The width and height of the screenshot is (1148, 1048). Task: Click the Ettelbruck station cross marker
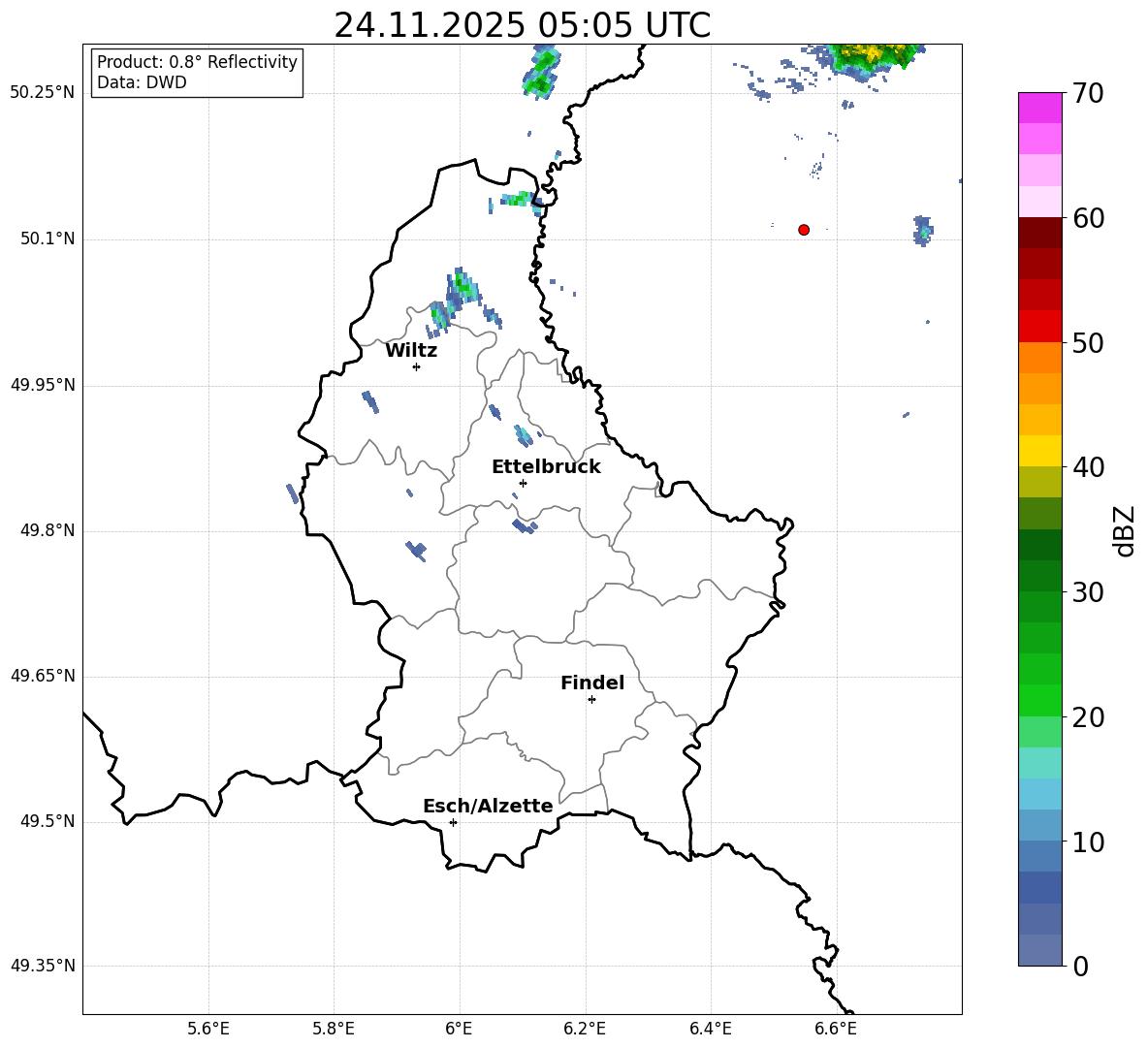pyautogui.click(x=523, y=483)
